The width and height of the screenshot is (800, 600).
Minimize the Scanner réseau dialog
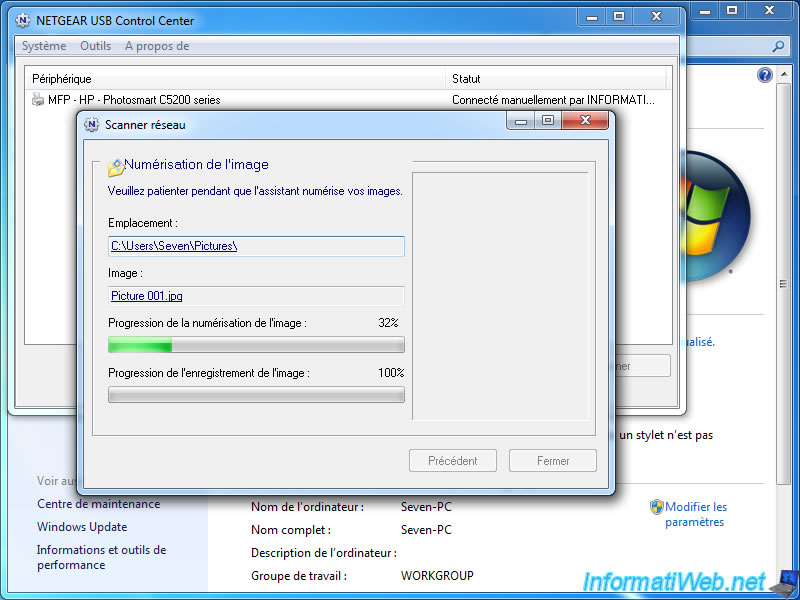(520, 120)
